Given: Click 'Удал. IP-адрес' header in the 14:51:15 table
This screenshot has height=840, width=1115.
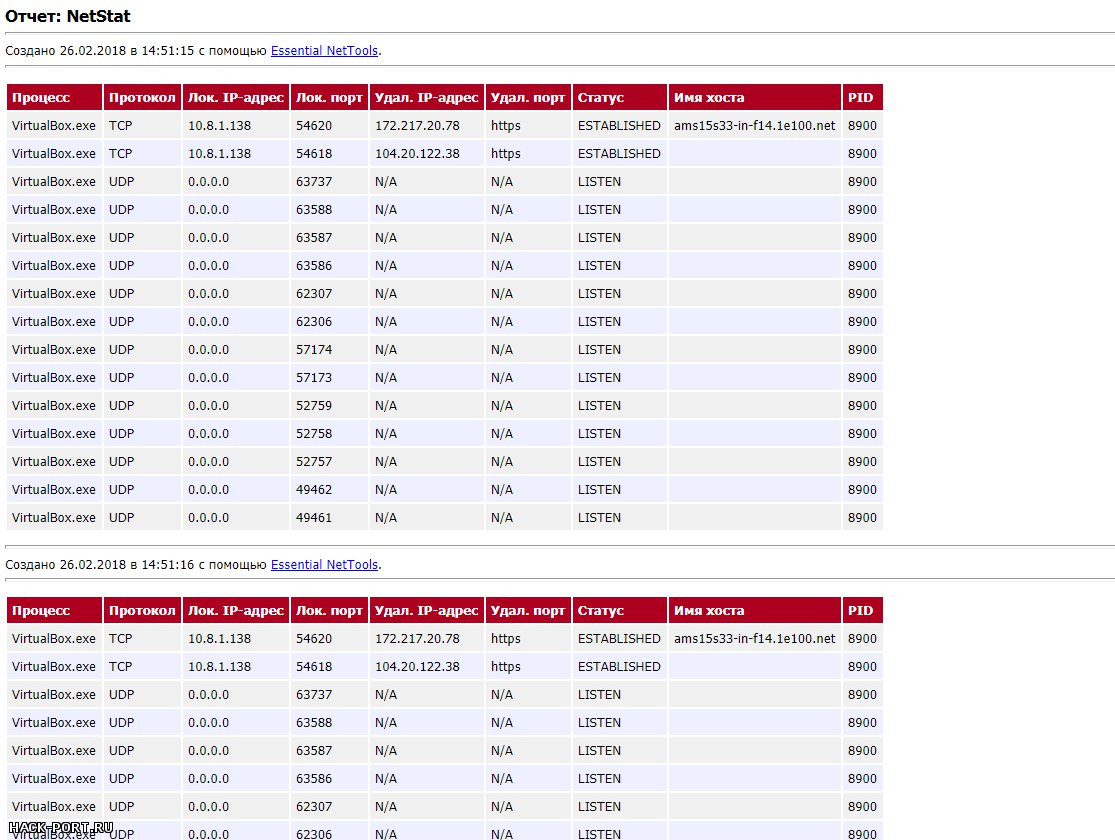Looking at the screenshot, I should pos(427,97).
